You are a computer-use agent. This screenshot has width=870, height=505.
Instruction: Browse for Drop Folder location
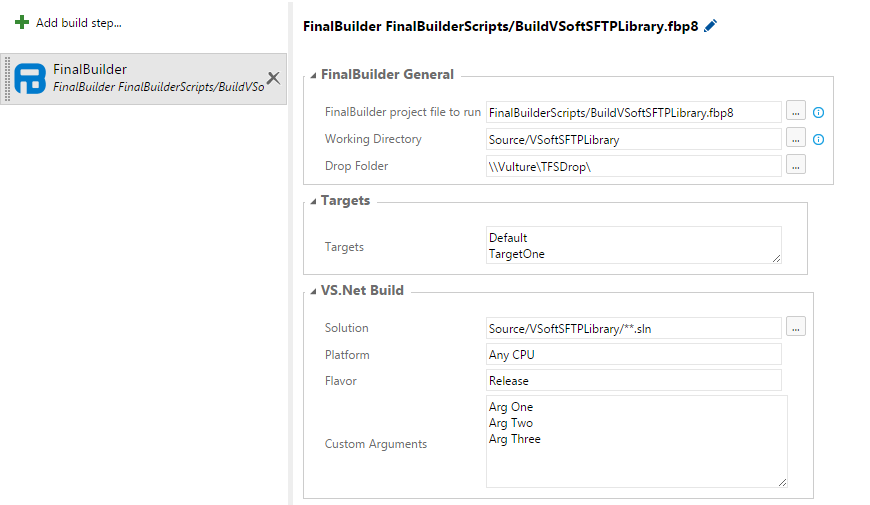tap(796, 165)
